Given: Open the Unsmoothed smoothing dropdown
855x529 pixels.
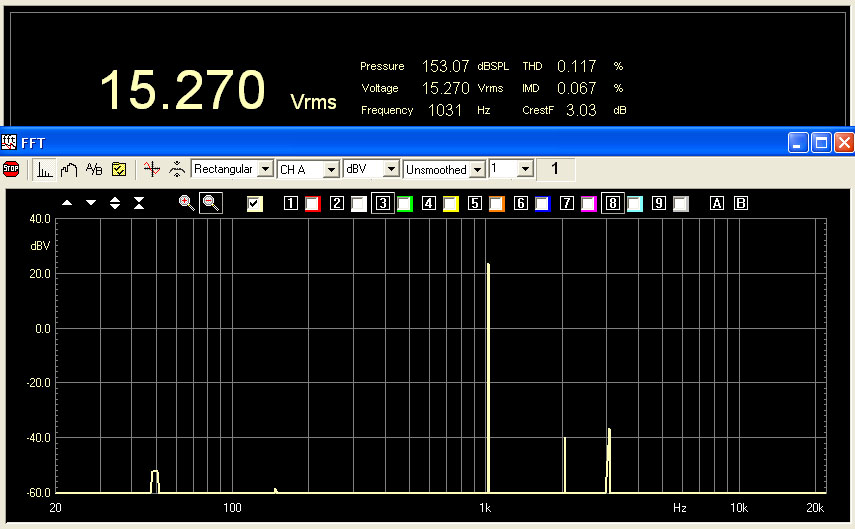Looking at the screenshot, I should pyautogui.click(x=477, y=170).
